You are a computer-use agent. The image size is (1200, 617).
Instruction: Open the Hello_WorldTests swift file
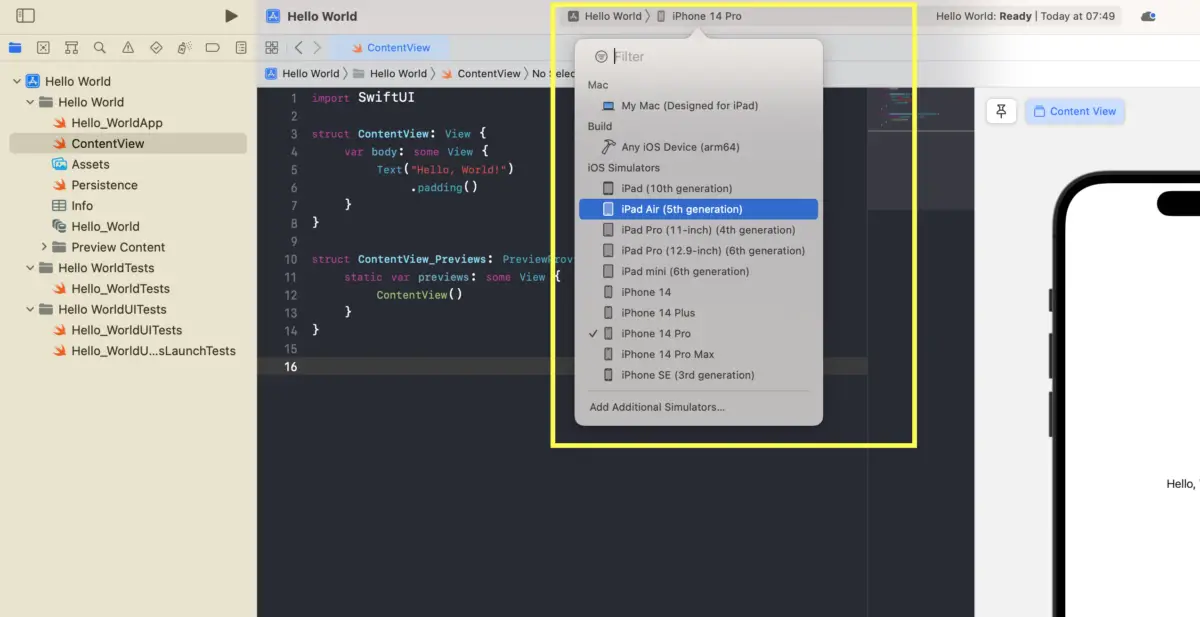coord(128,288)
